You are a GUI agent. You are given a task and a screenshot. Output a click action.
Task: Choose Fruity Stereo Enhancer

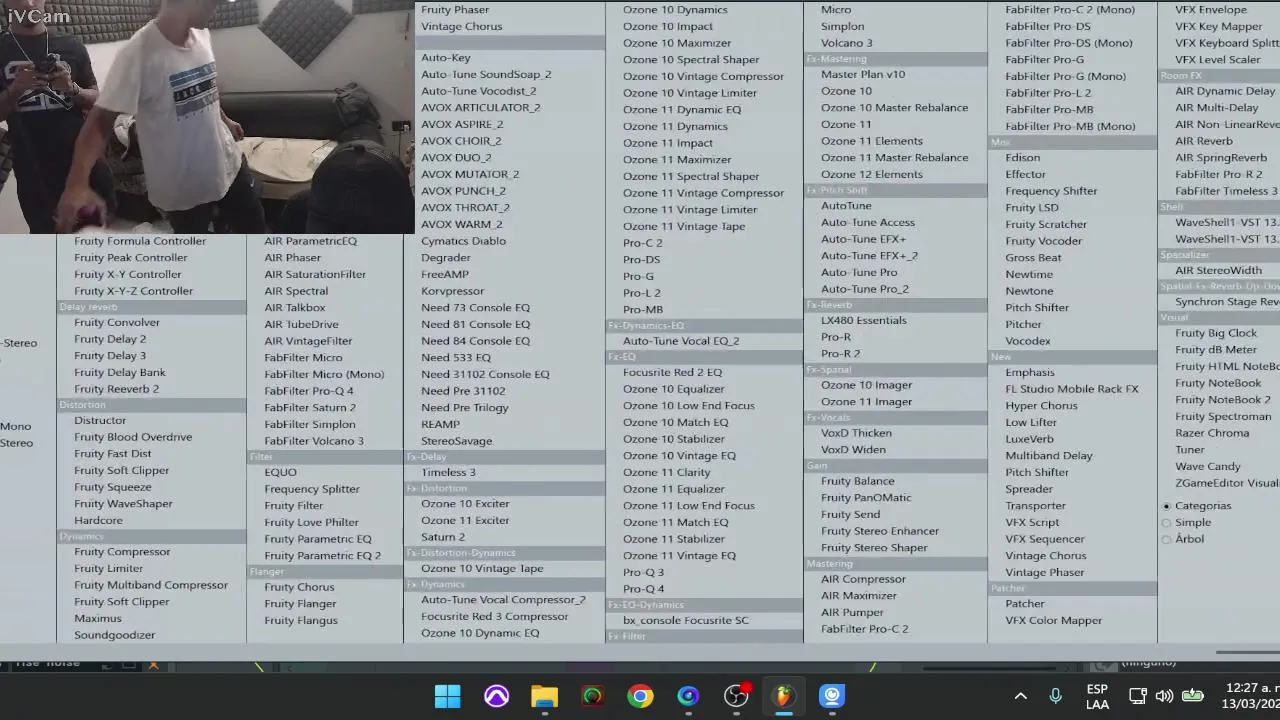880,531
